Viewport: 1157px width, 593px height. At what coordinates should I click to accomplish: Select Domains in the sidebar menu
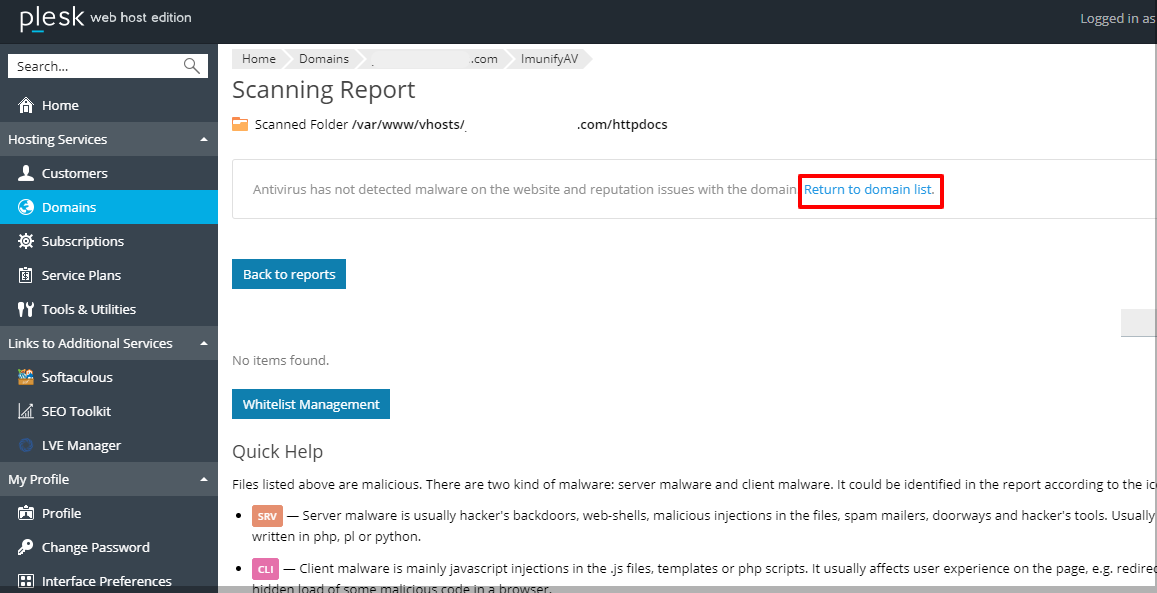[x=69, y=207]
